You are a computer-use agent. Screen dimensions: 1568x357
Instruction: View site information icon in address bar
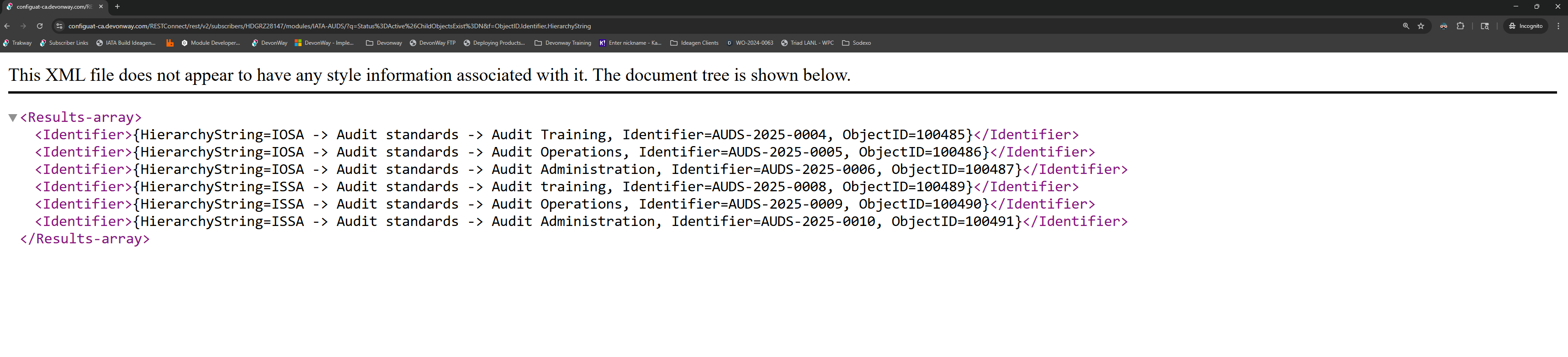tap(59, 26)
